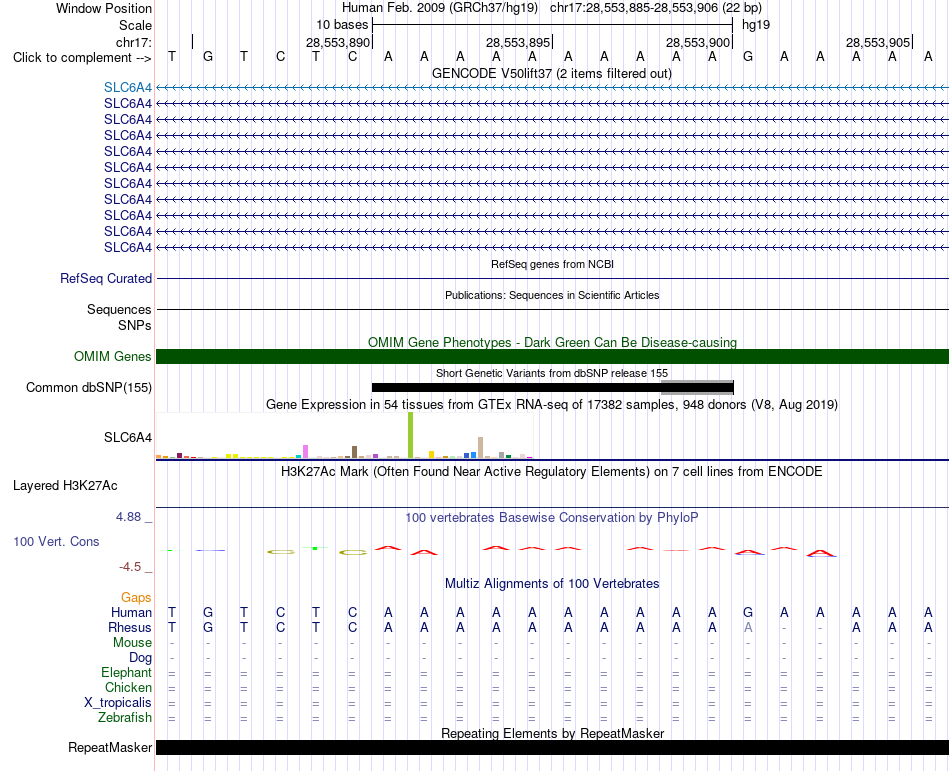Click position label 28,553,905 on the ruler
This screenshot has width=950, height=771.
click(878, 42)
